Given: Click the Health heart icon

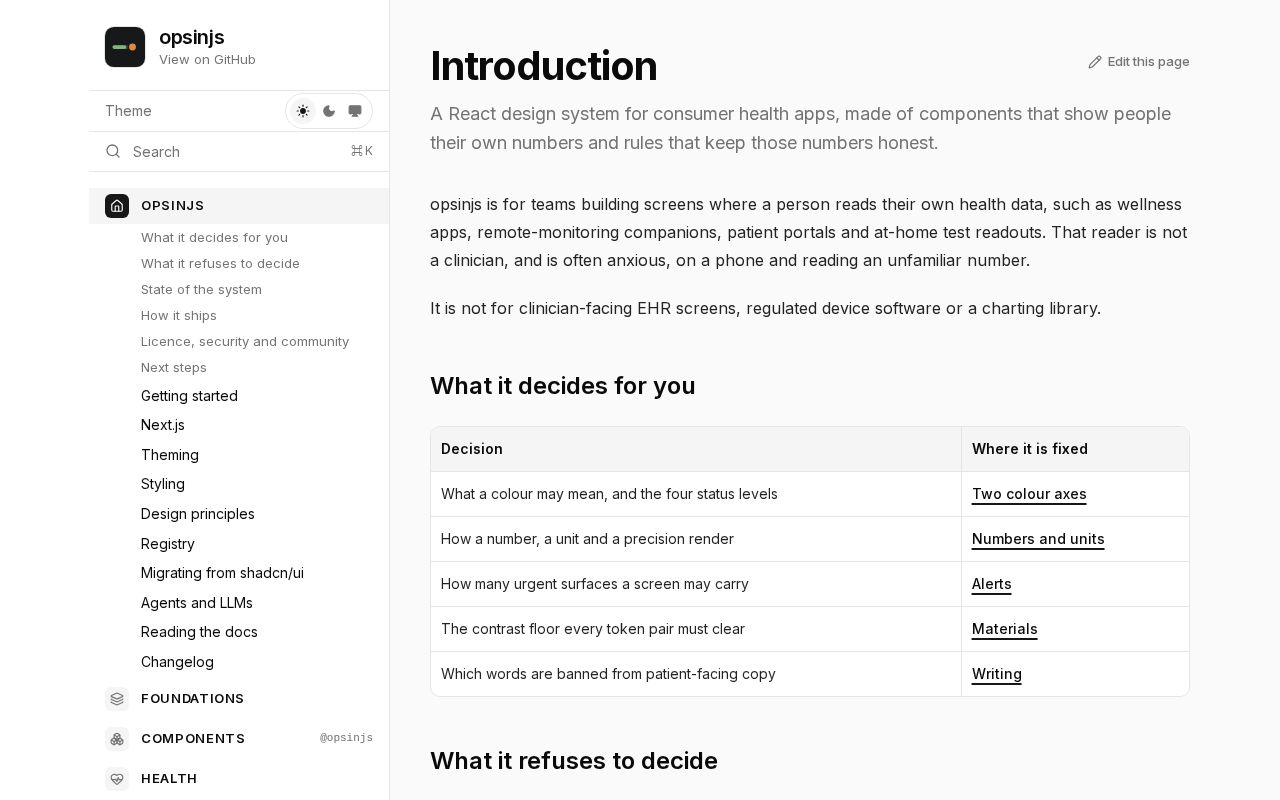Looking at the screenshot, I should point(117,779).
